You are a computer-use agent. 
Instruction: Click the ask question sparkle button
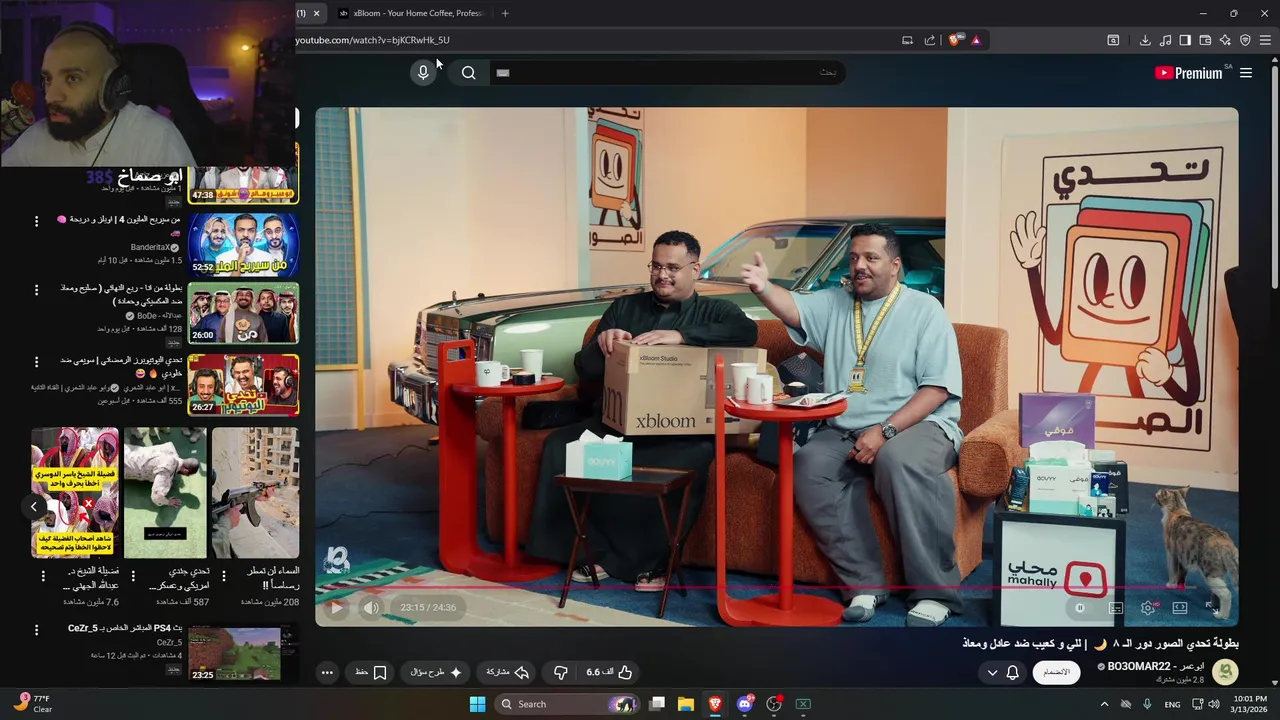[436, 672]
